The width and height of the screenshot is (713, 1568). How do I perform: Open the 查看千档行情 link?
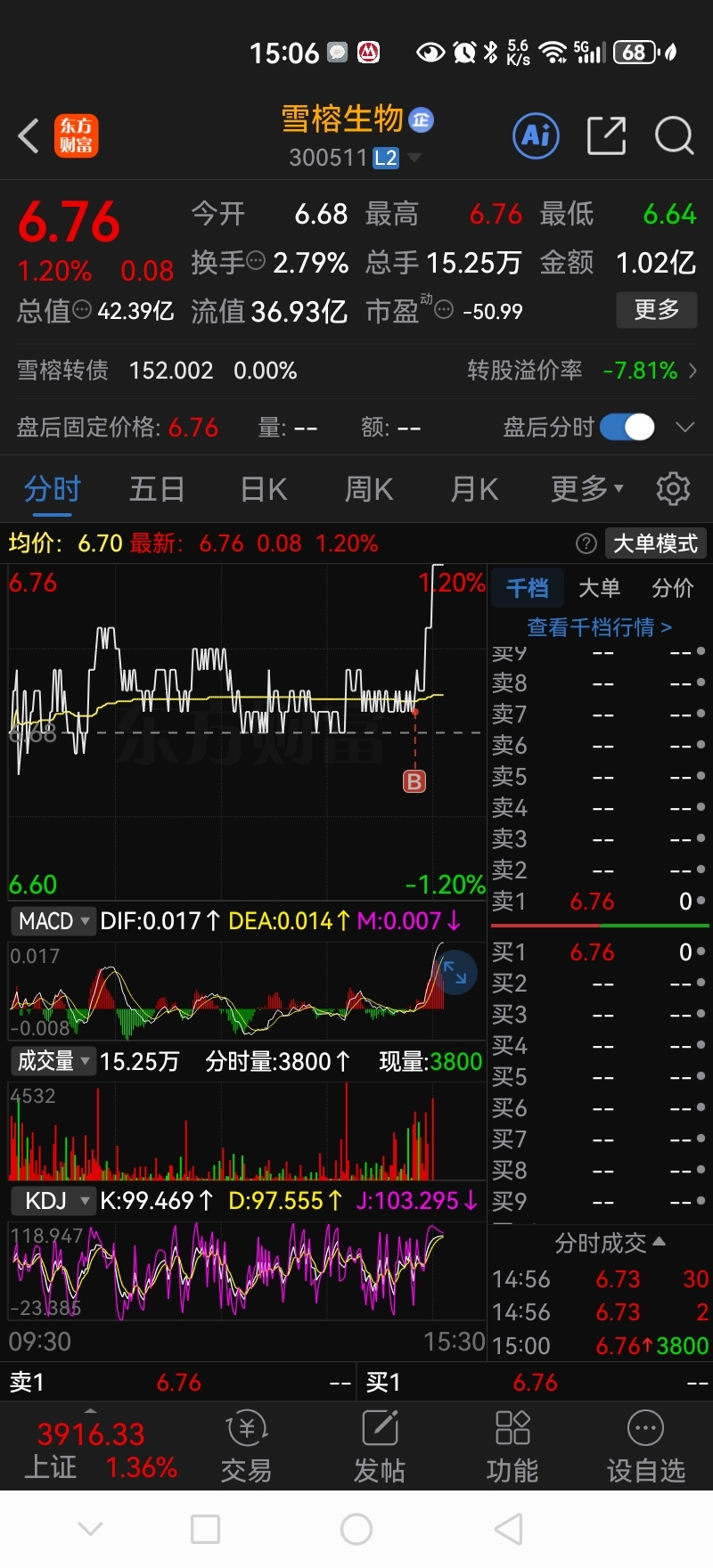tap(599, 627)
